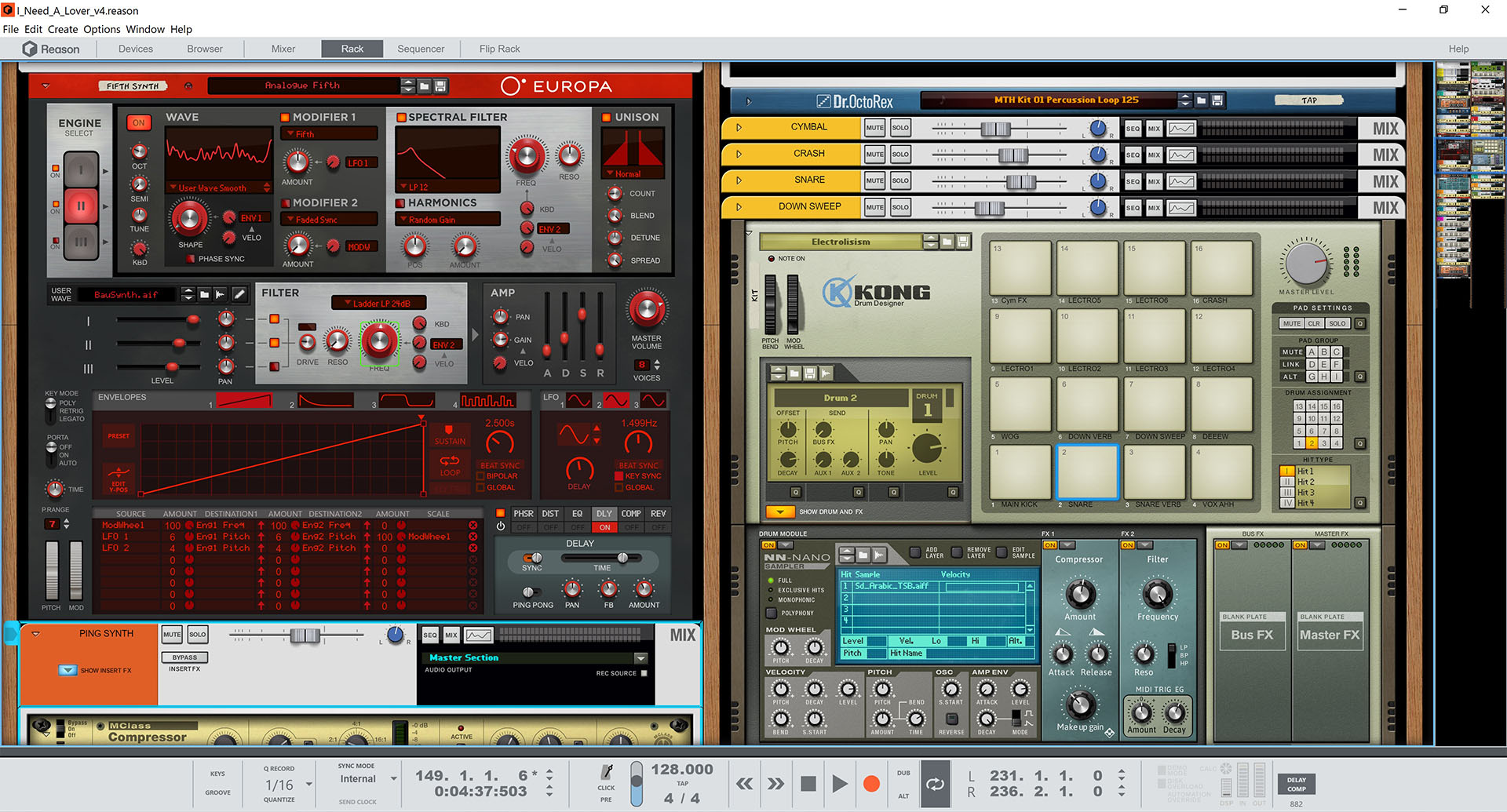The height and width of the screenshot is (812, 1507).
Task: Switch to the Sequencer tab
Action: (421, 49)
